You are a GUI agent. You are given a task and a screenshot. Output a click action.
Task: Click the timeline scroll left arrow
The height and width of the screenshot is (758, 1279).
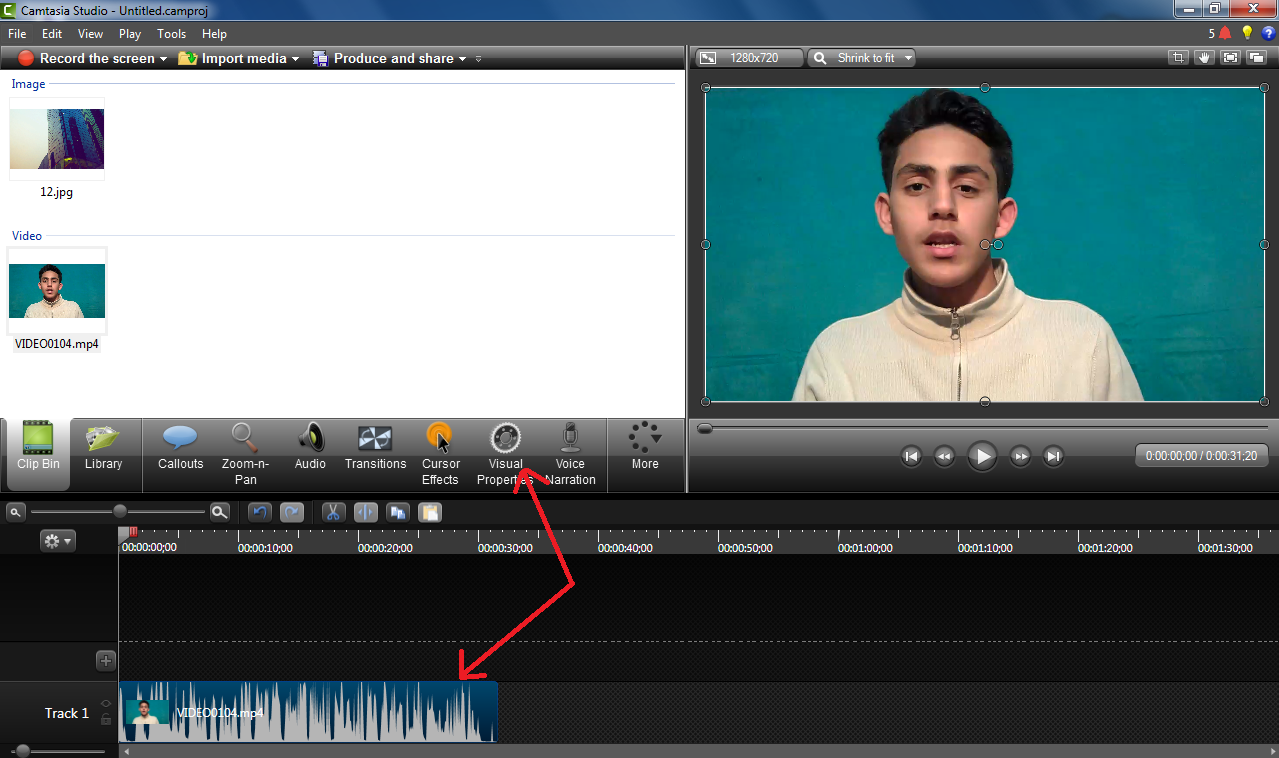(x=125, y=750)
